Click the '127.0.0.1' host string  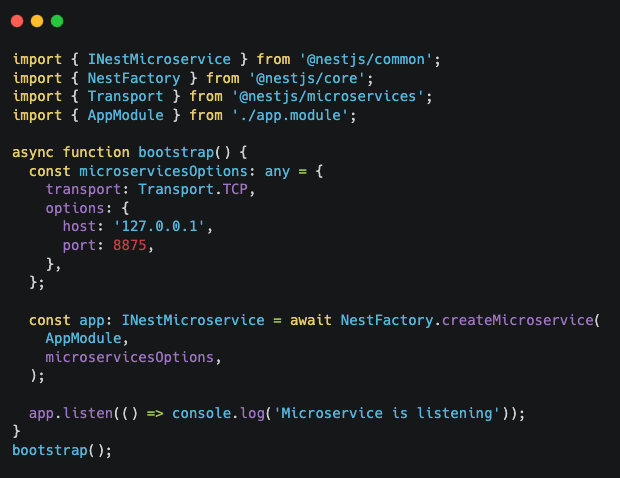click(x=159, y=227)
